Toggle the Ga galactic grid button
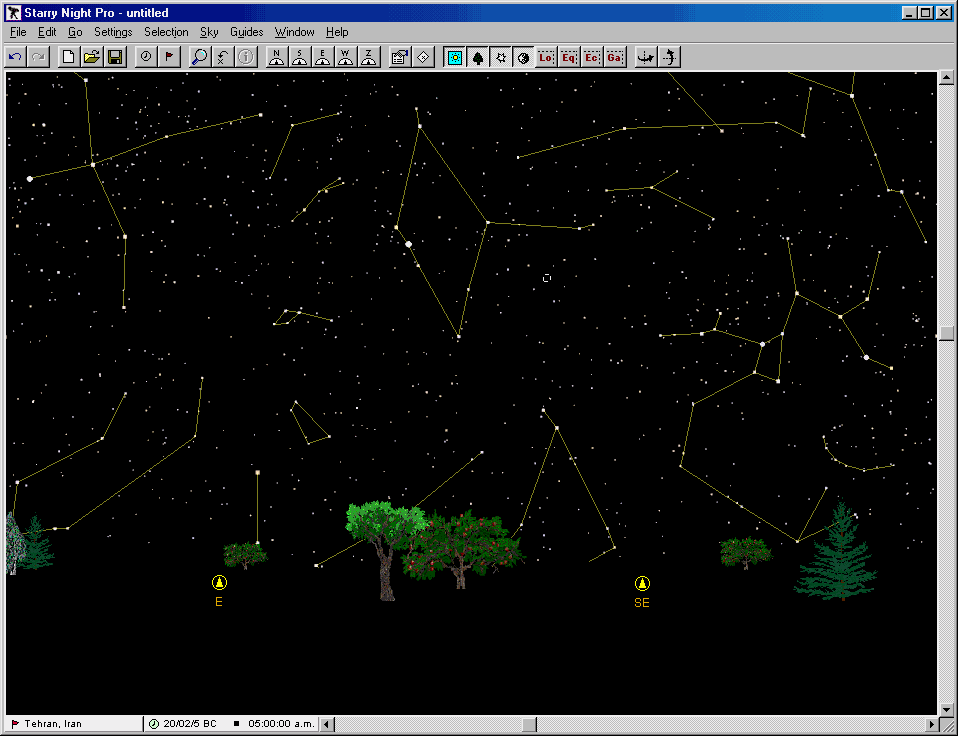 click(615, 57)
